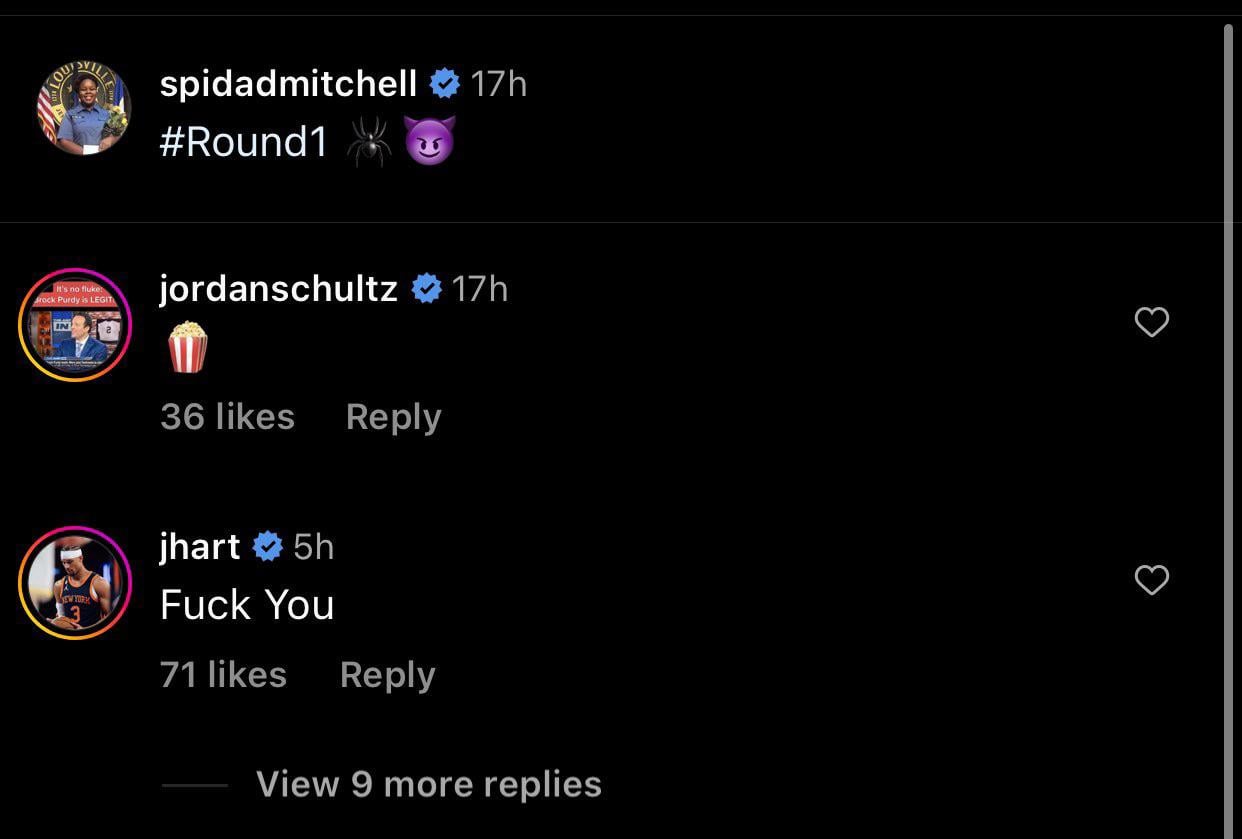The image size is (1242, 839).
Task: Click the verified badge next to spidadmitchell
Action: (444, 84)
